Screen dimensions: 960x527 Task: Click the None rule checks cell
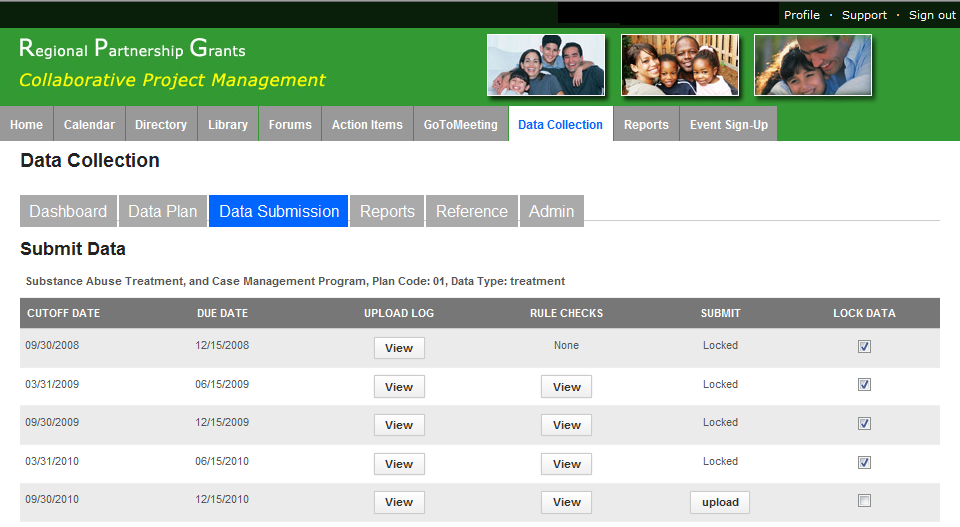[x=566, y=345]
